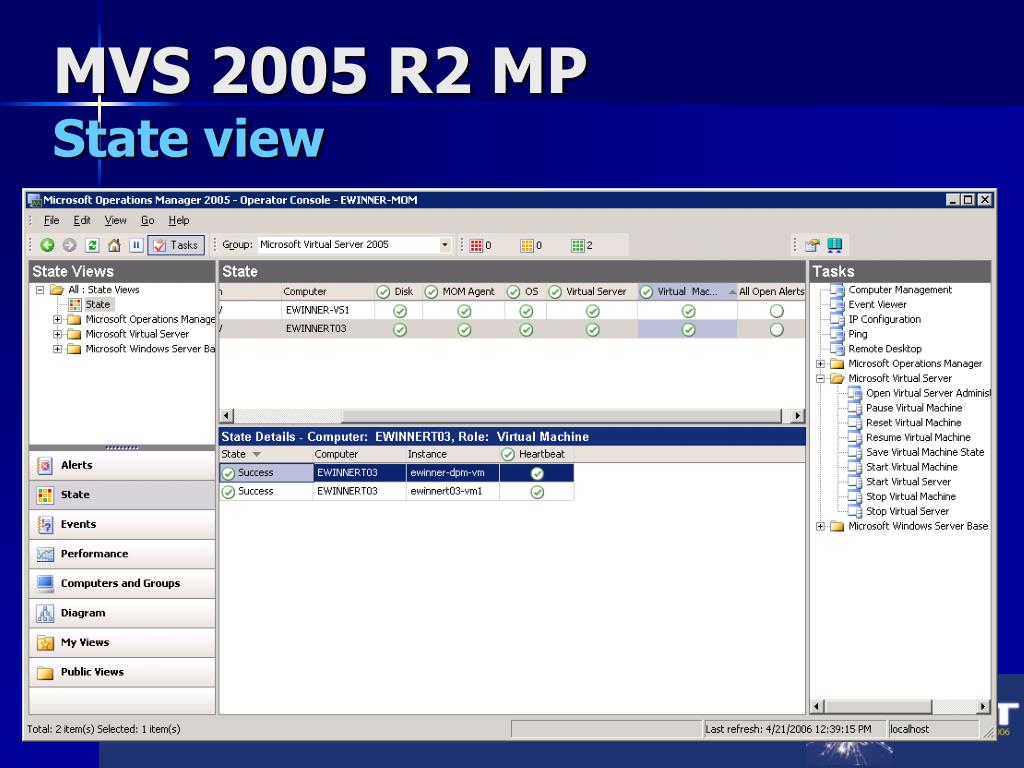Click the yellow warning state count icon
The height and width of the screenshot is (768, 1024).
coord(527,246)
